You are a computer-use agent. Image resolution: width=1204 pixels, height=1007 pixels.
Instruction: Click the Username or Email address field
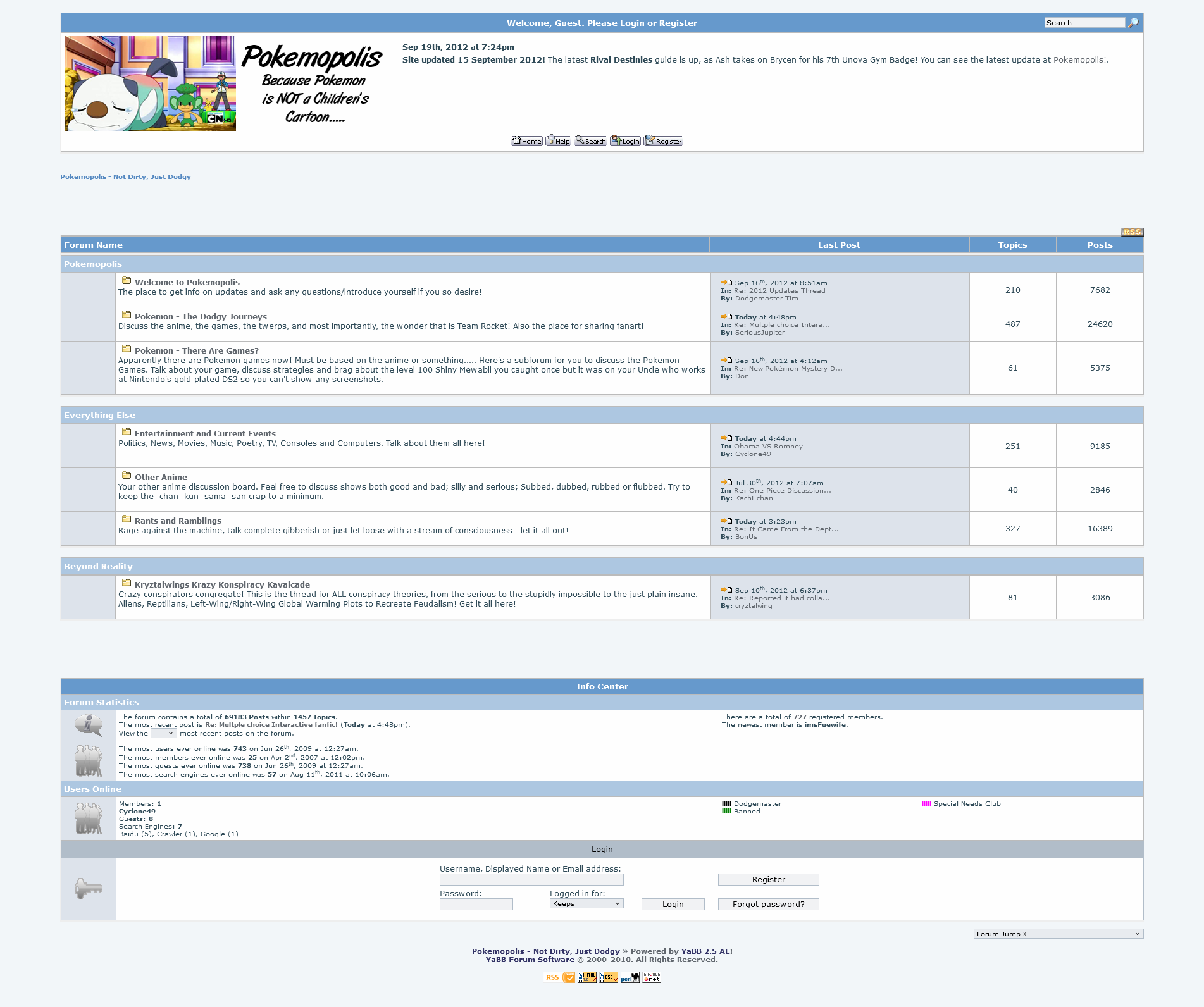tap(531, 880)
